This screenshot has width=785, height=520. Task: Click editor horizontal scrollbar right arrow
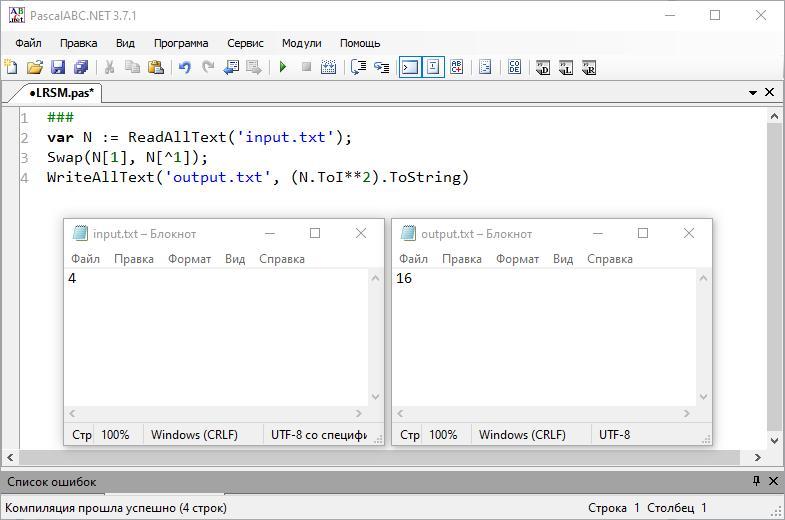point(757,457)
